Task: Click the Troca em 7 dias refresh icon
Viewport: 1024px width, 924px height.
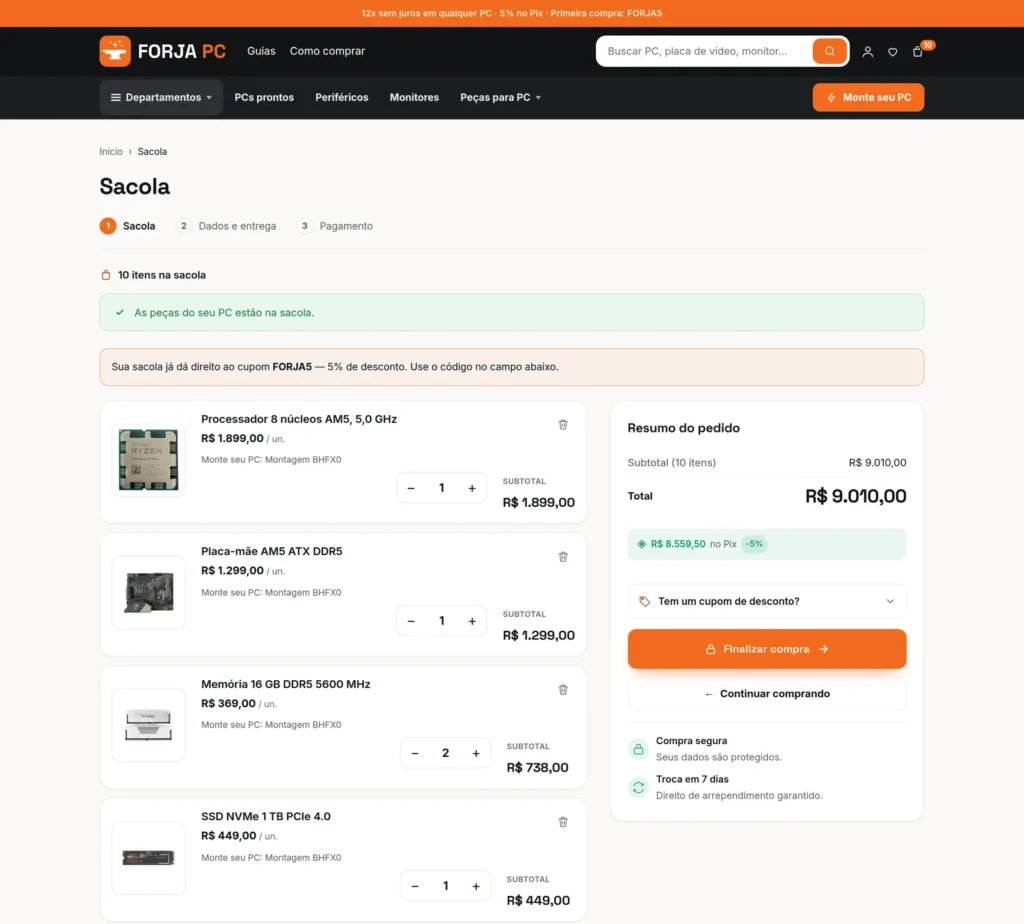Action: click(638, 788)
